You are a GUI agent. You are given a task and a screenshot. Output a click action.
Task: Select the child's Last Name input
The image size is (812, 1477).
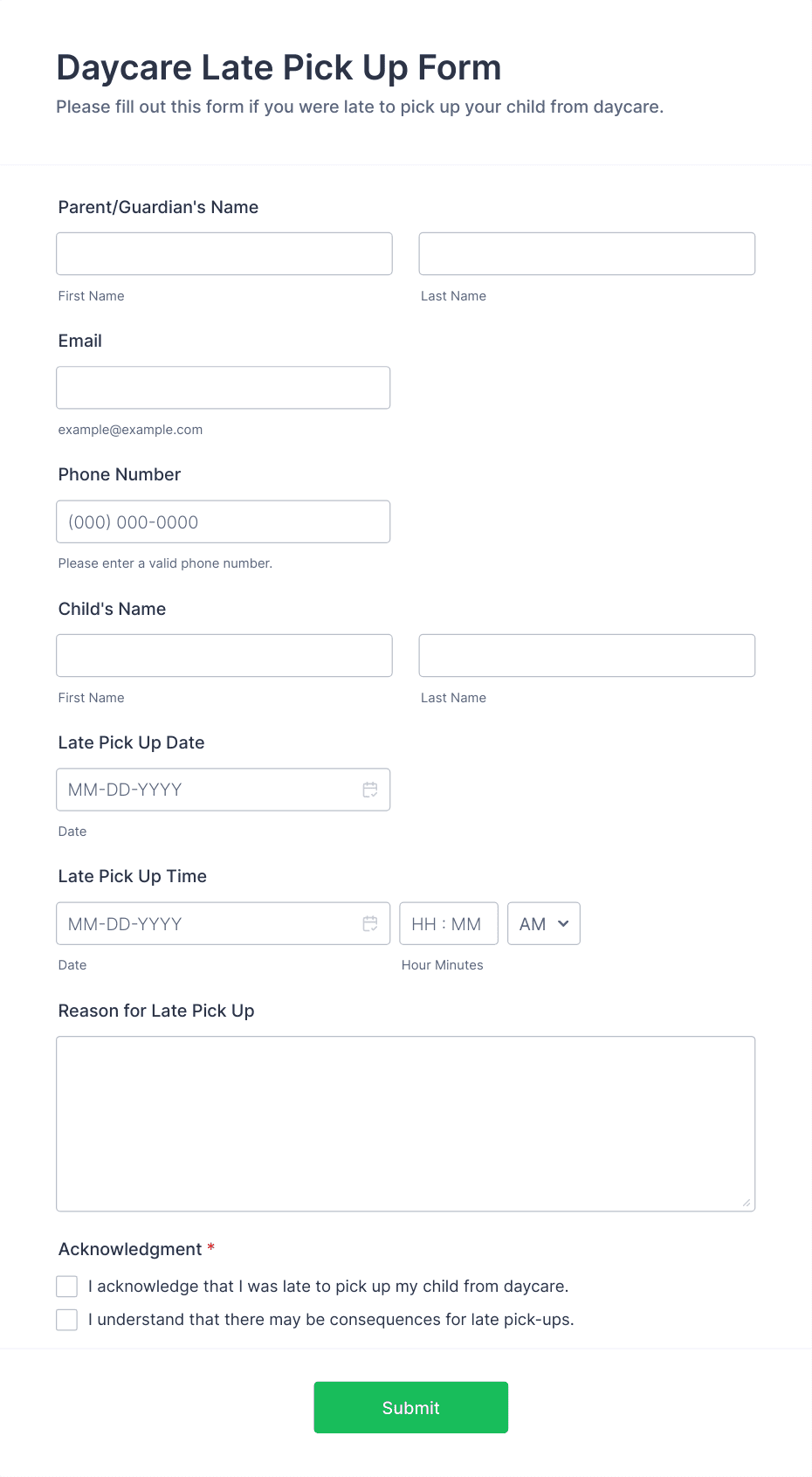click(587, 655)
